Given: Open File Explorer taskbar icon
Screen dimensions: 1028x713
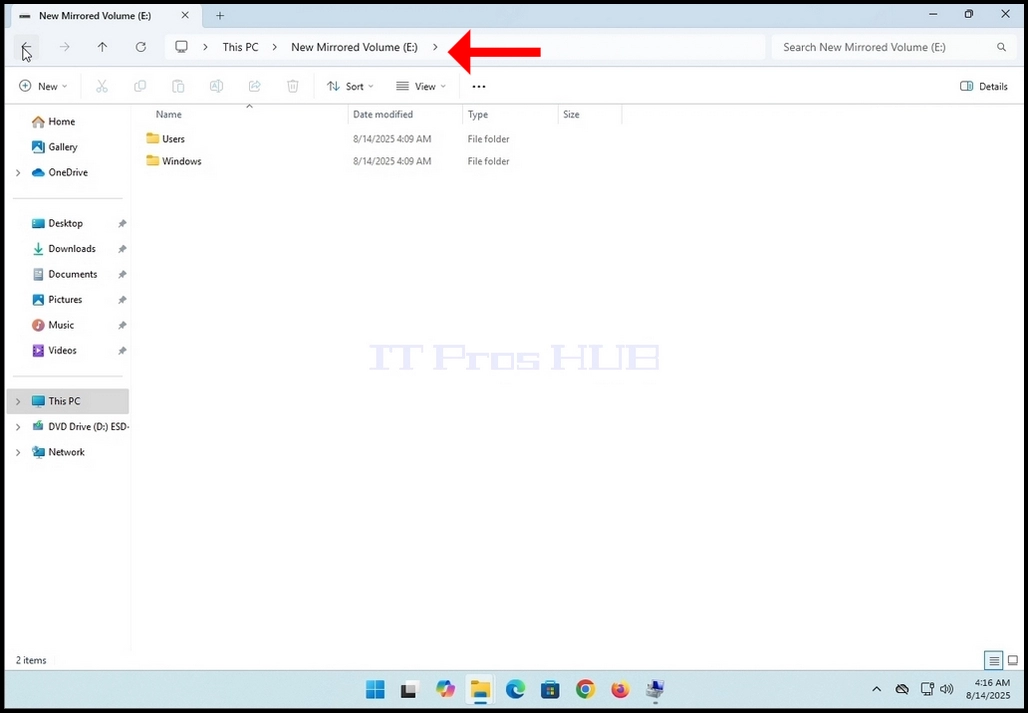Looking at the screenshot, I should point(480,689).
